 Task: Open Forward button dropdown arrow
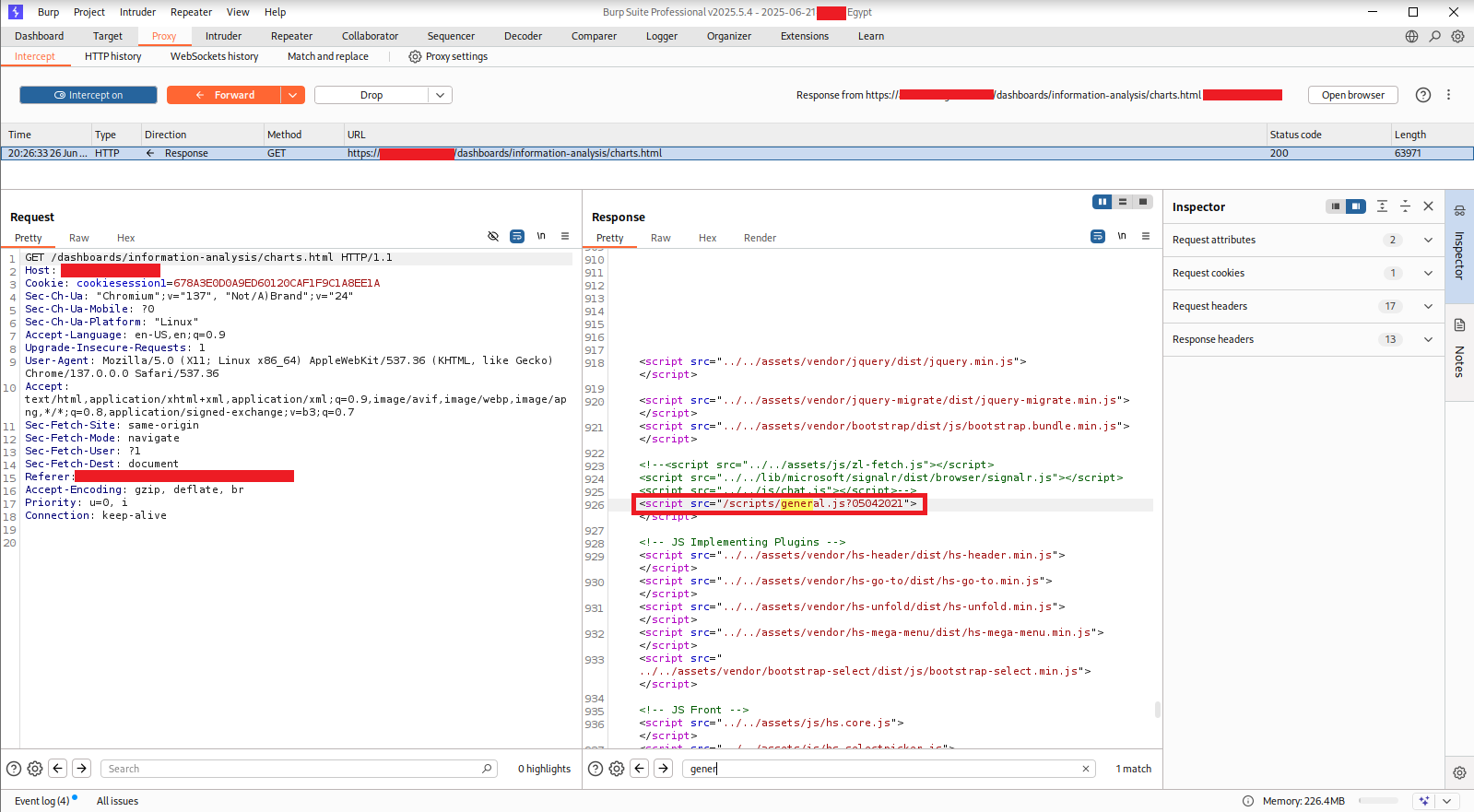click(293, 95)
